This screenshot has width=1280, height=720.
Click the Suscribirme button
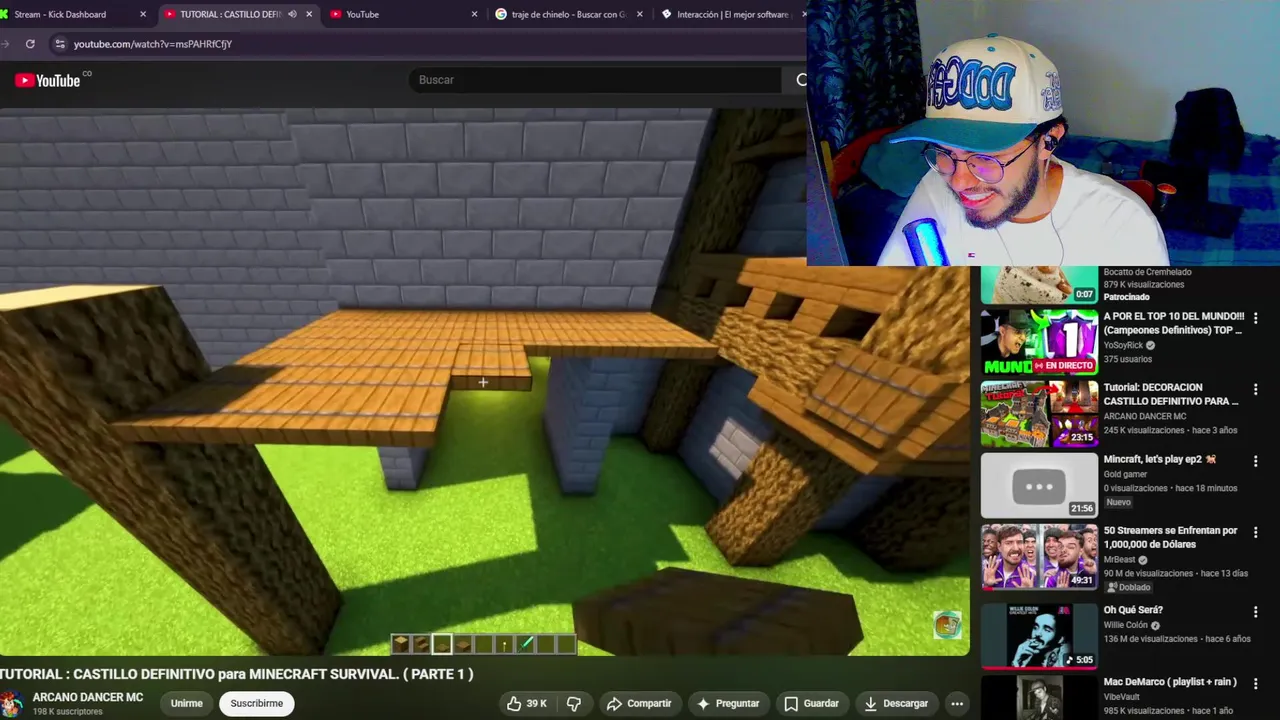pos(256,703)
